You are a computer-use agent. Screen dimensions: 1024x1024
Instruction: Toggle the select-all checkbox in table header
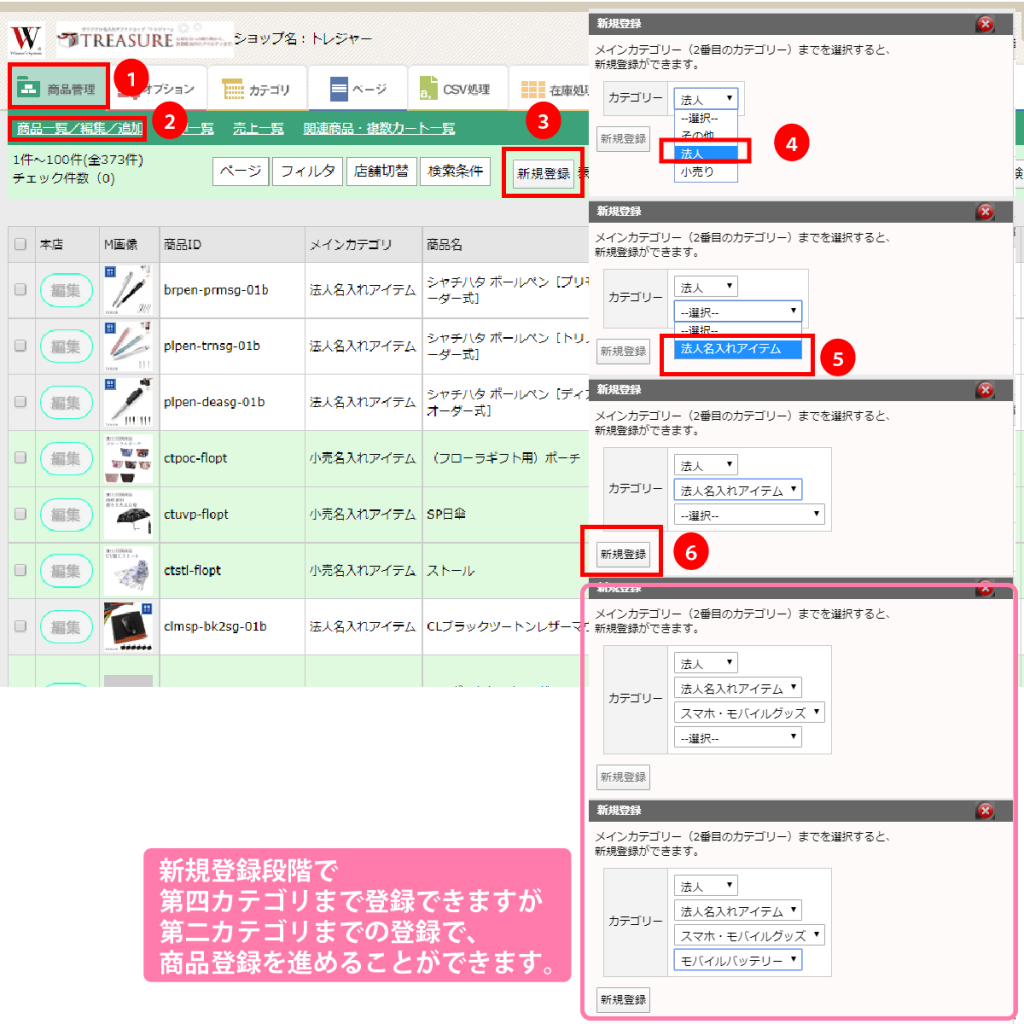point(20,244)
